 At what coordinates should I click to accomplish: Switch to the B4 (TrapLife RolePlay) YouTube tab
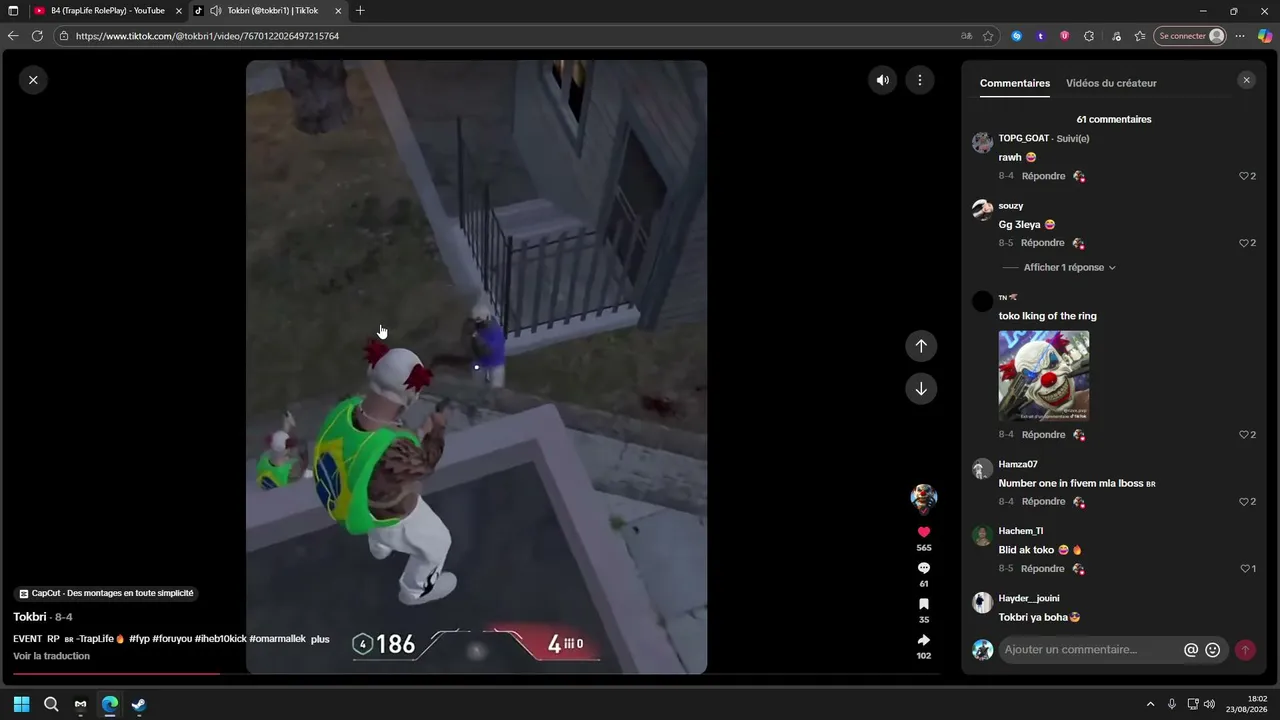[108, 11]
